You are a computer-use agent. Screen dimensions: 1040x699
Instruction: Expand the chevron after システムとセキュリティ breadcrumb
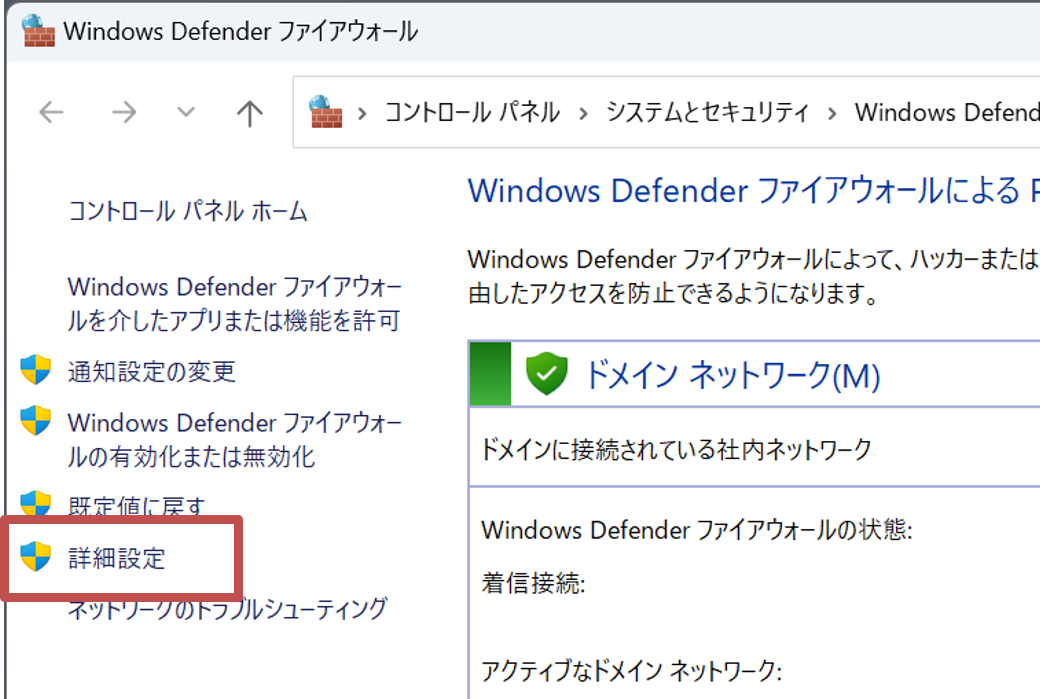(832, 112)
